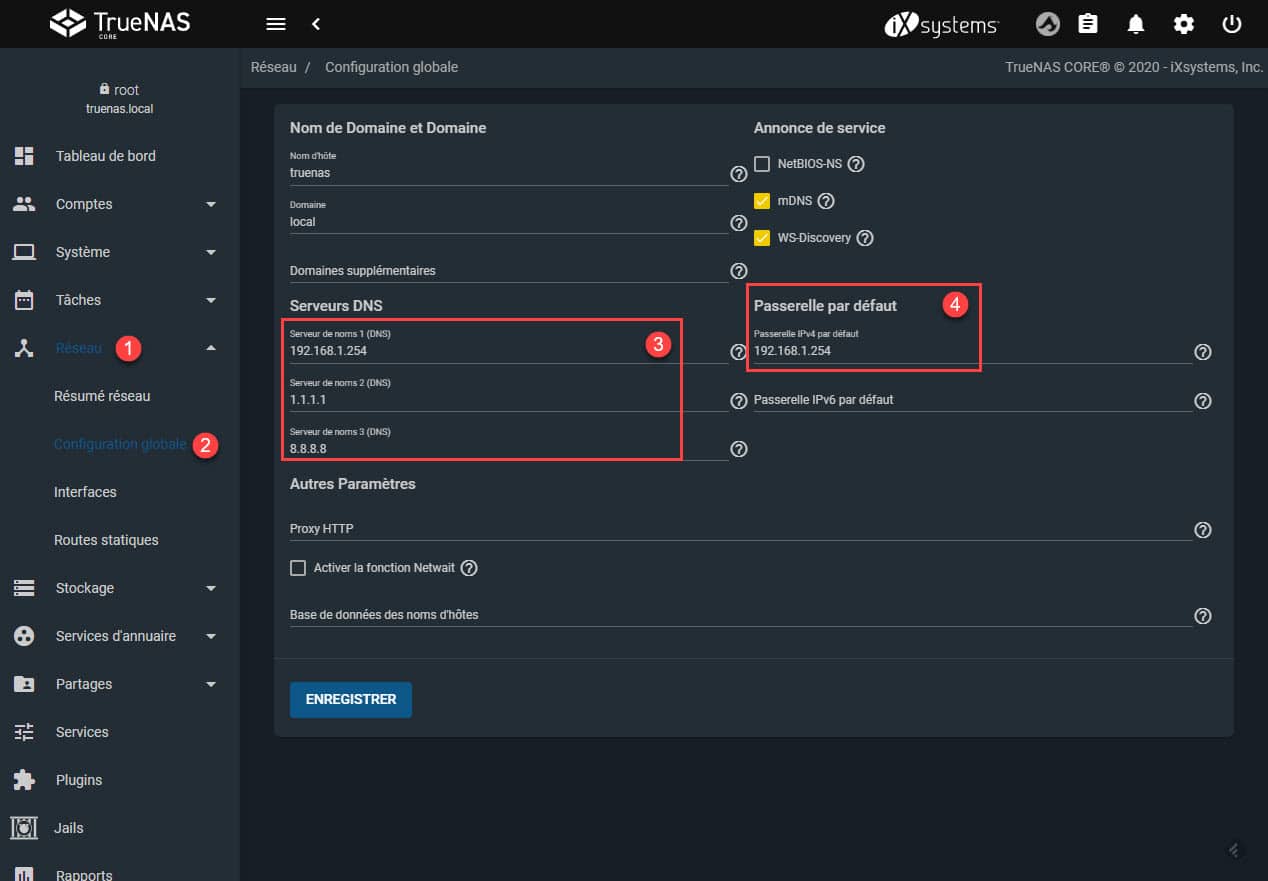Show help for the mDNS option
The width and height of the screenshot is (1268, 881).
tap(826, 200)
